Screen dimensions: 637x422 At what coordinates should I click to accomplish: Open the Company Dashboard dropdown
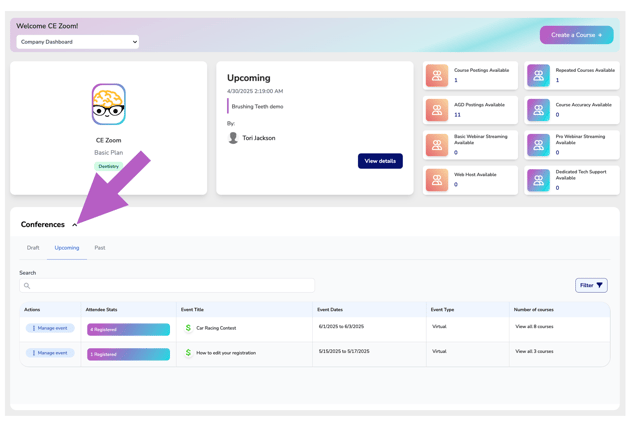(78, 42)
